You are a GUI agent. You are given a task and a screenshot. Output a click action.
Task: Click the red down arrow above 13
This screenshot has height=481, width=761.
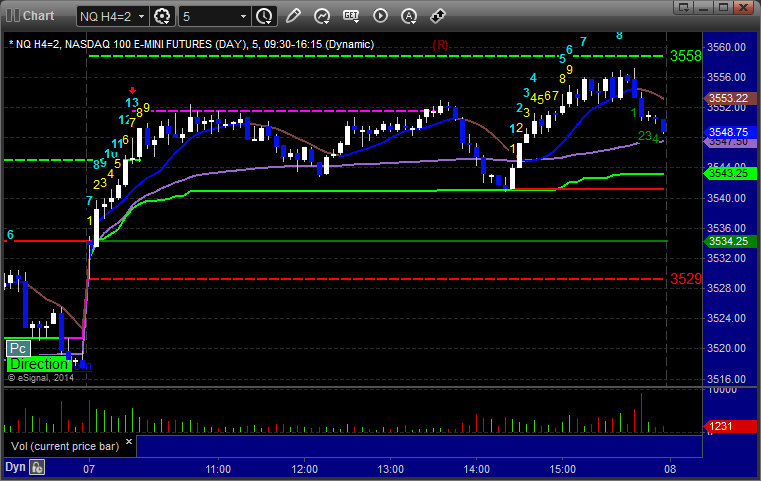(132, 90)
